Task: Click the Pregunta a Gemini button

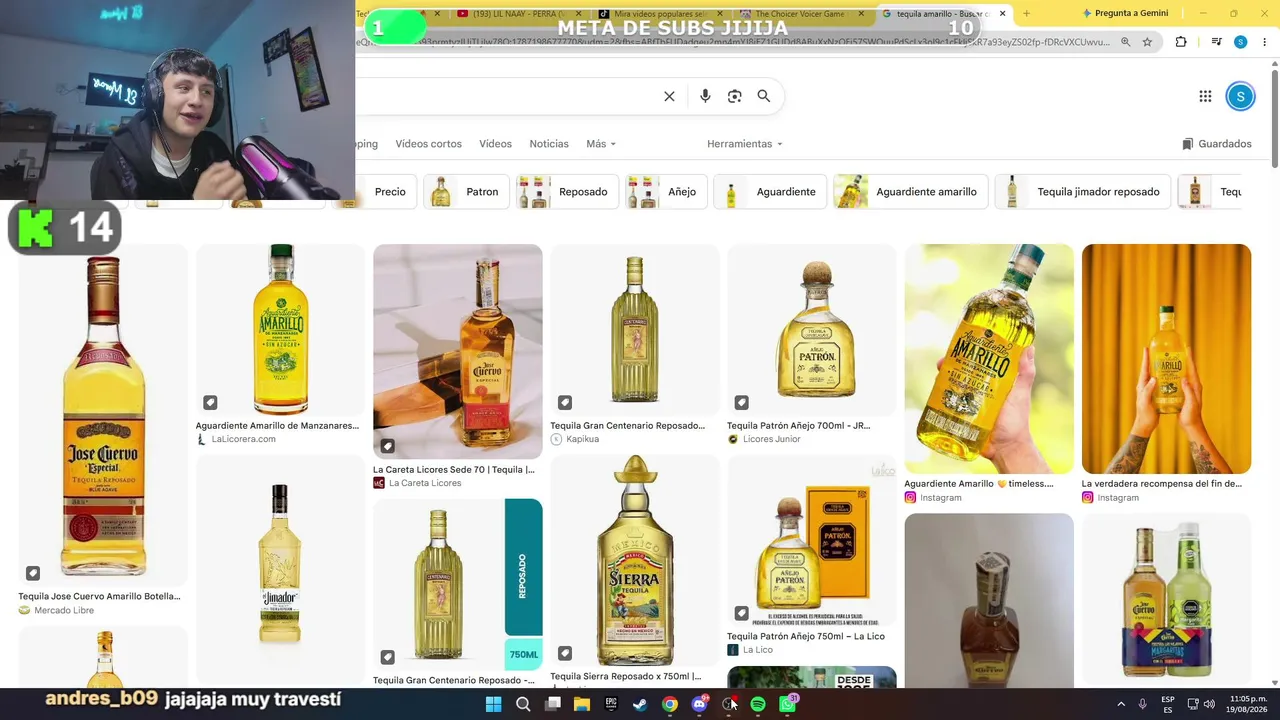Action: 1125,13
